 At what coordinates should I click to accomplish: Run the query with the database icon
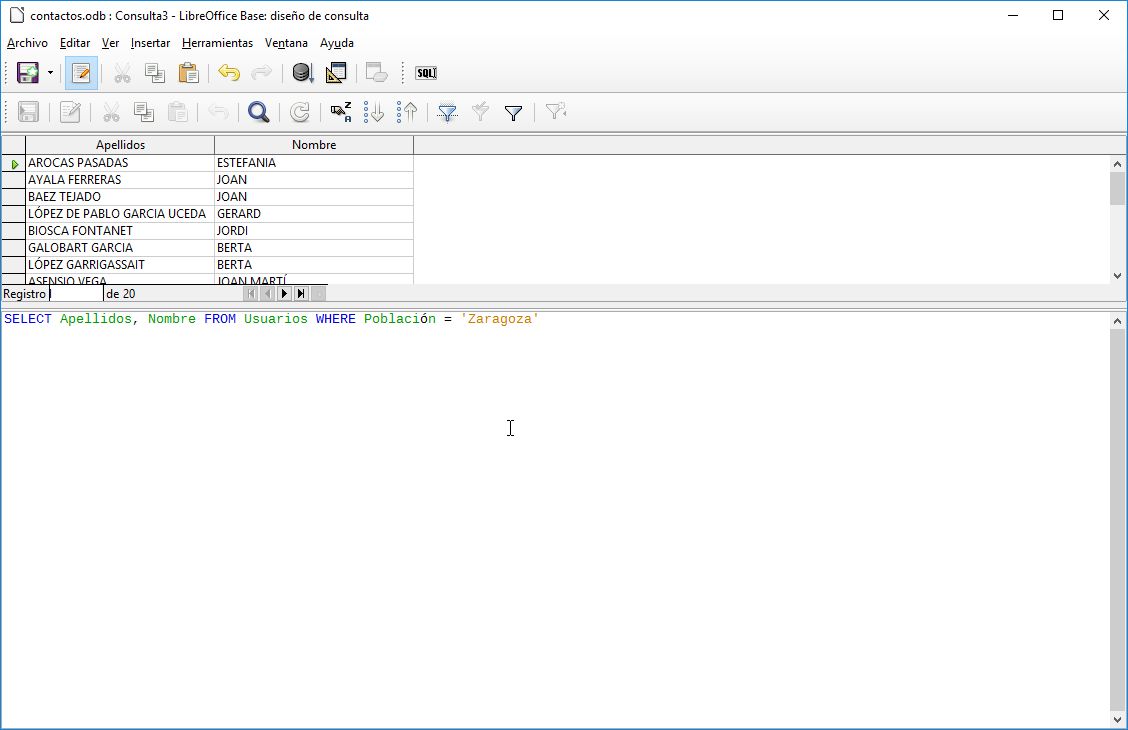pos(302,73)
